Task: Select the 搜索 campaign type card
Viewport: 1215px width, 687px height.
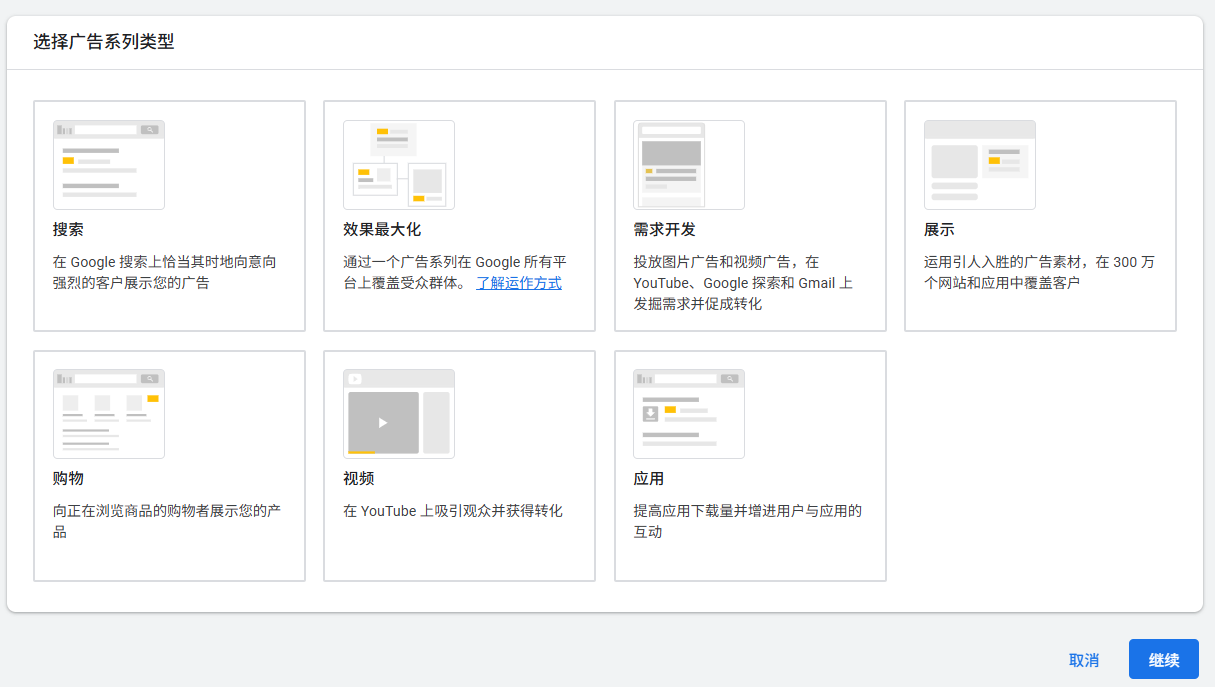Action: (x=169, y=215)
